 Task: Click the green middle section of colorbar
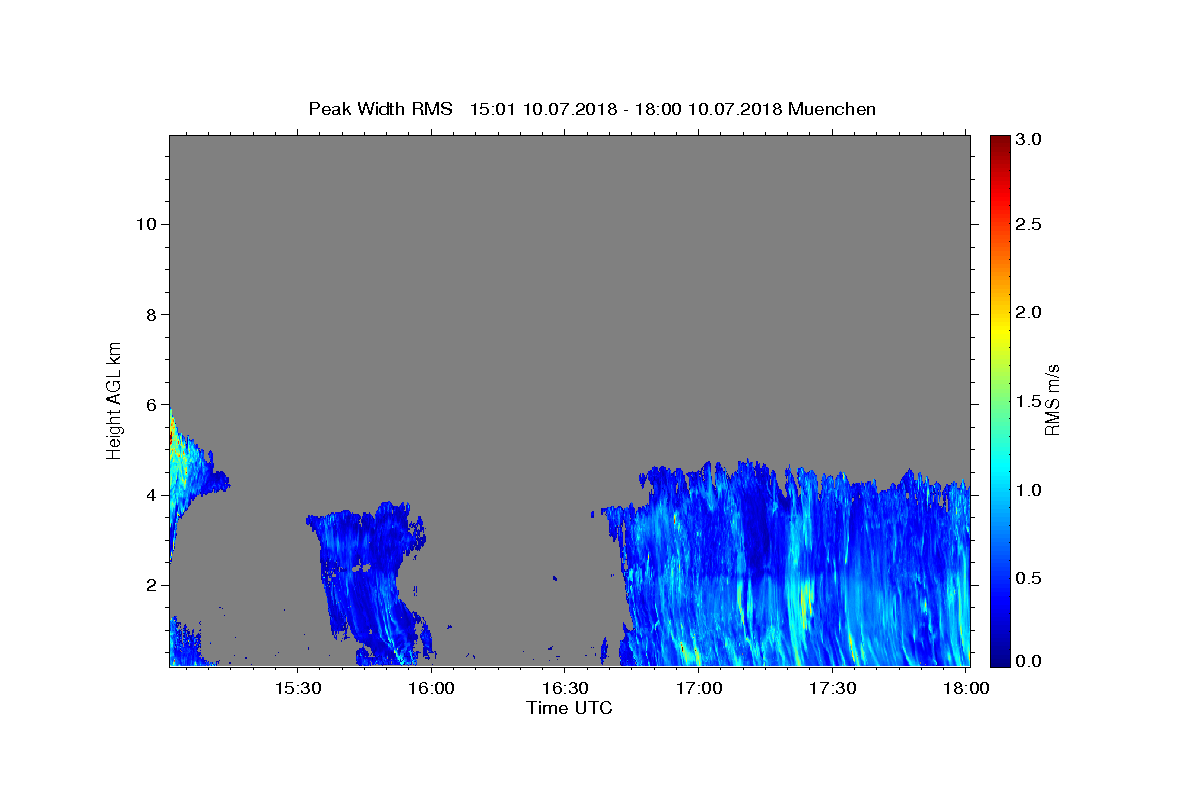coord(999,400)
